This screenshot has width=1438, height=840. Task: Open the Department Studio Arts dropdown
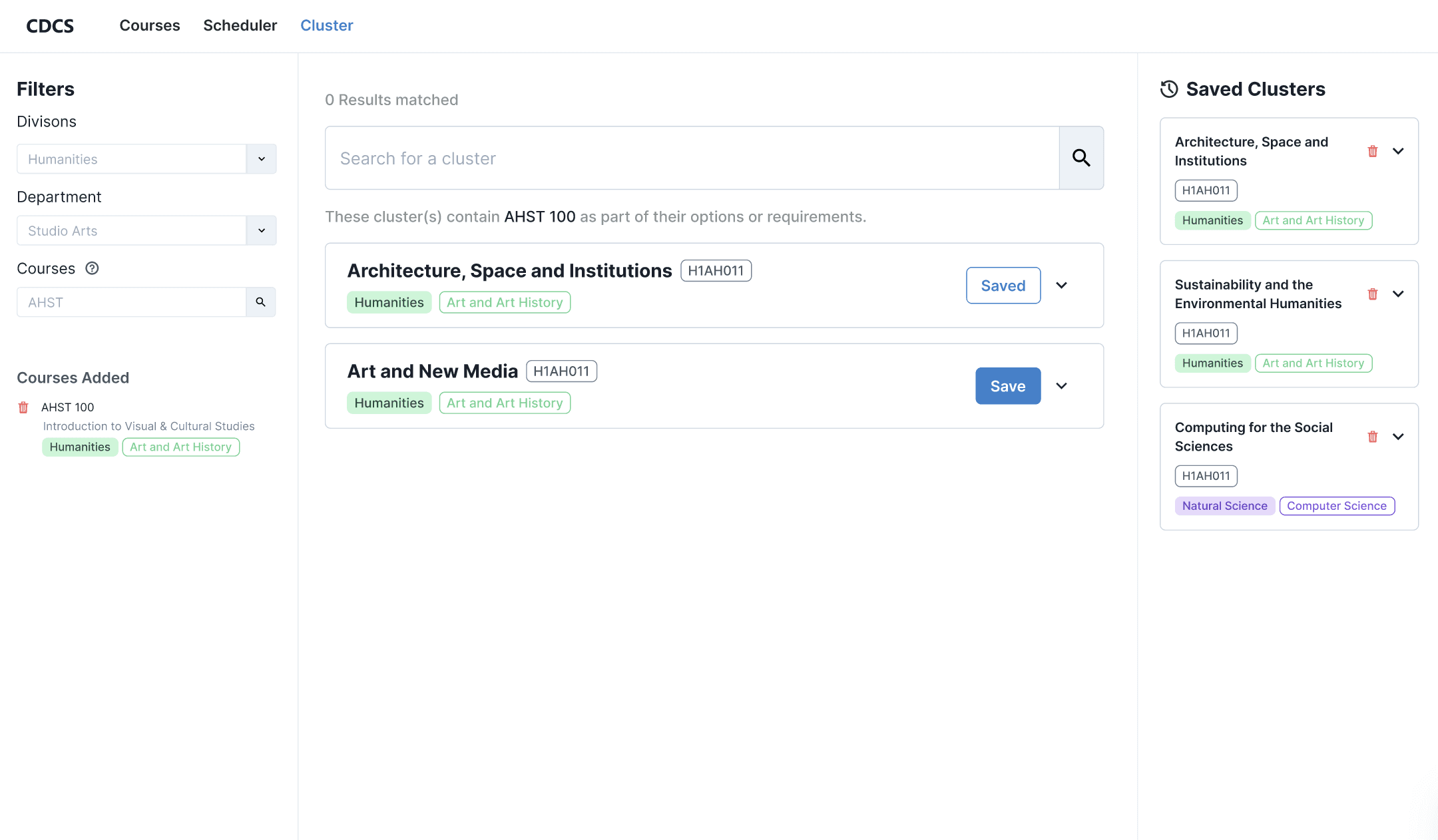(x=262, y=230)
